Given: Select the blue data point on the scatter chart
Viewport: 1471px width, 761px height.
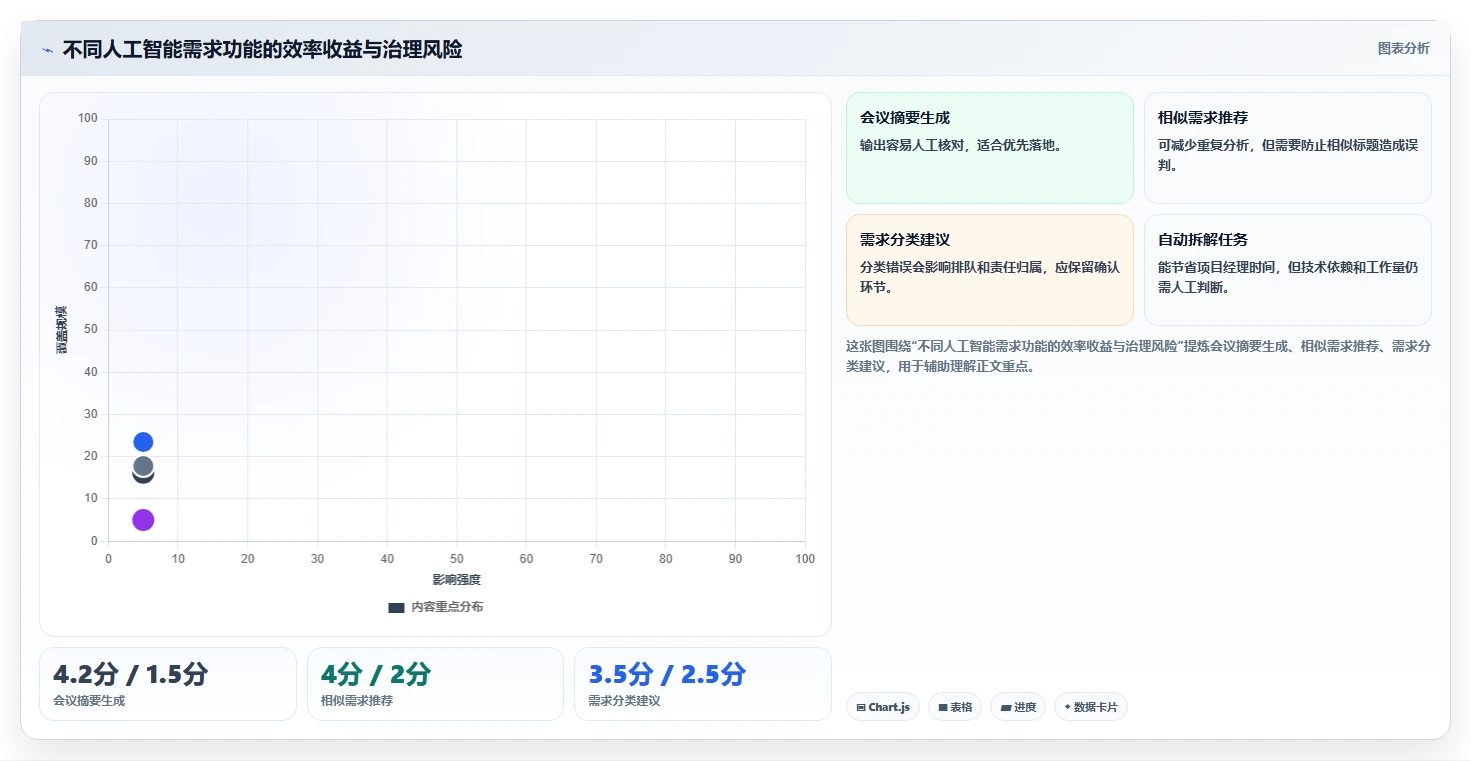Looking at the screenshot, I should 143,442.
